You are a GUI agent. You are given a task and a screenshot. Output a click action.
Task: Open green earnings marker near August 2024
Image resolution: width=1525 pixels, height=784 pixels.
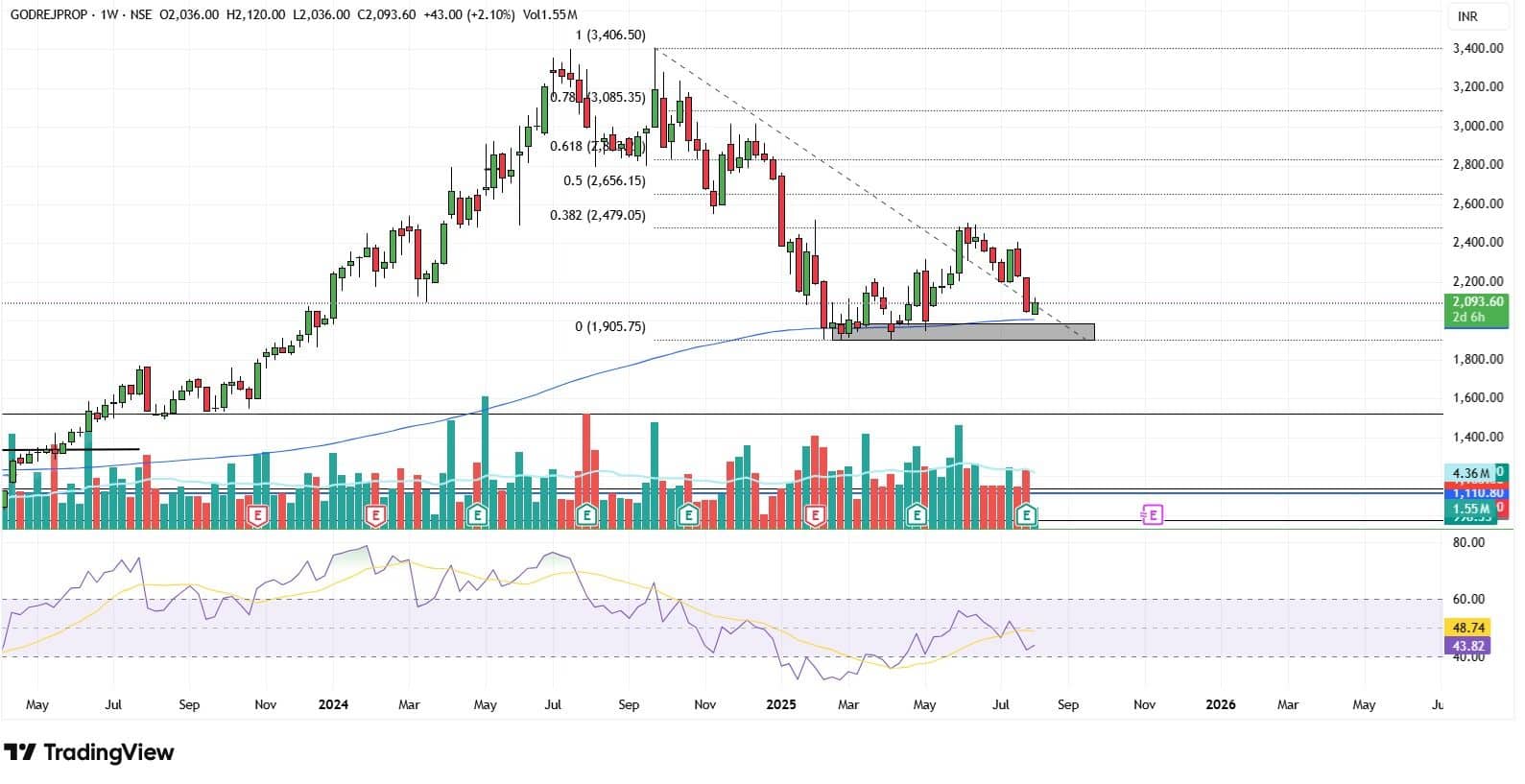(586, 516)
